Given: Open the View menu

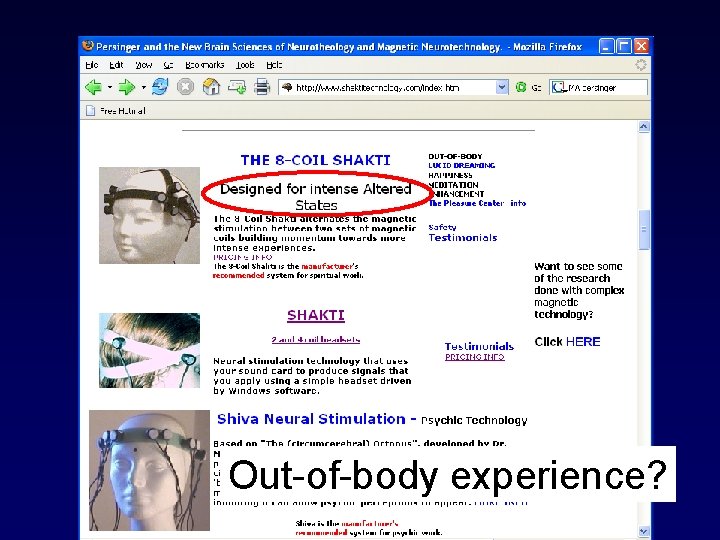Looking at the screenshot, I should coord(143,65).
